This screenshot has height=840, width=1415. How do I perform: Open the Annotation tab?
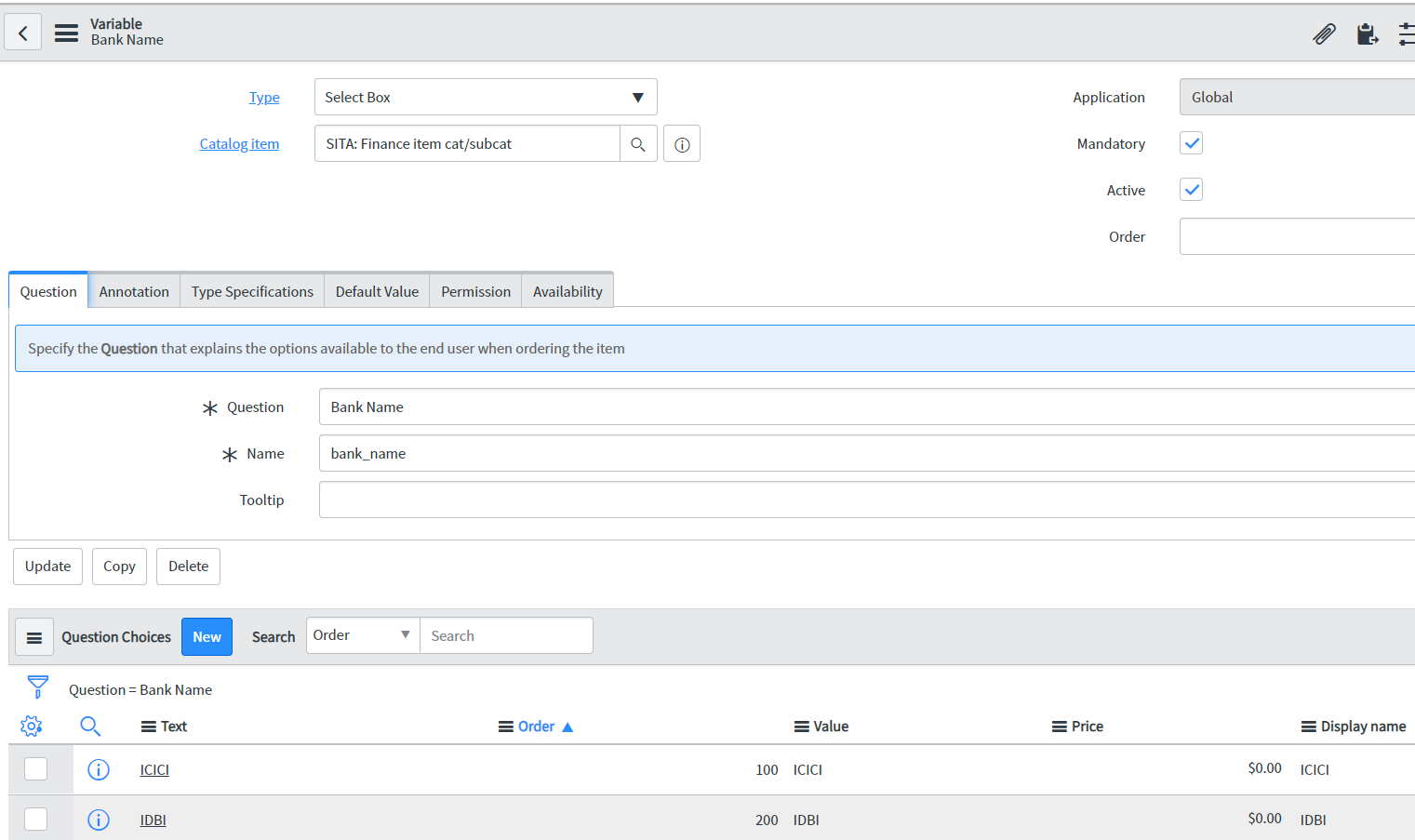coord(133,290)
